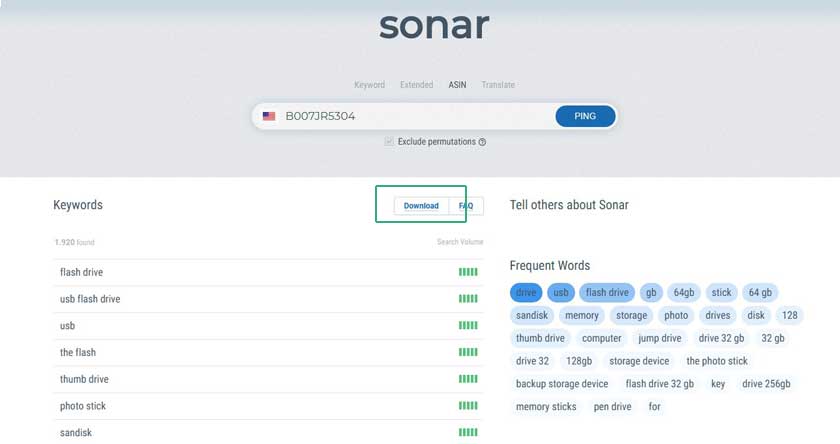This screenshot has width=840, height=444.
Task: Click the 'the photo stick' frequent word tag
Action: click(717, 361)
